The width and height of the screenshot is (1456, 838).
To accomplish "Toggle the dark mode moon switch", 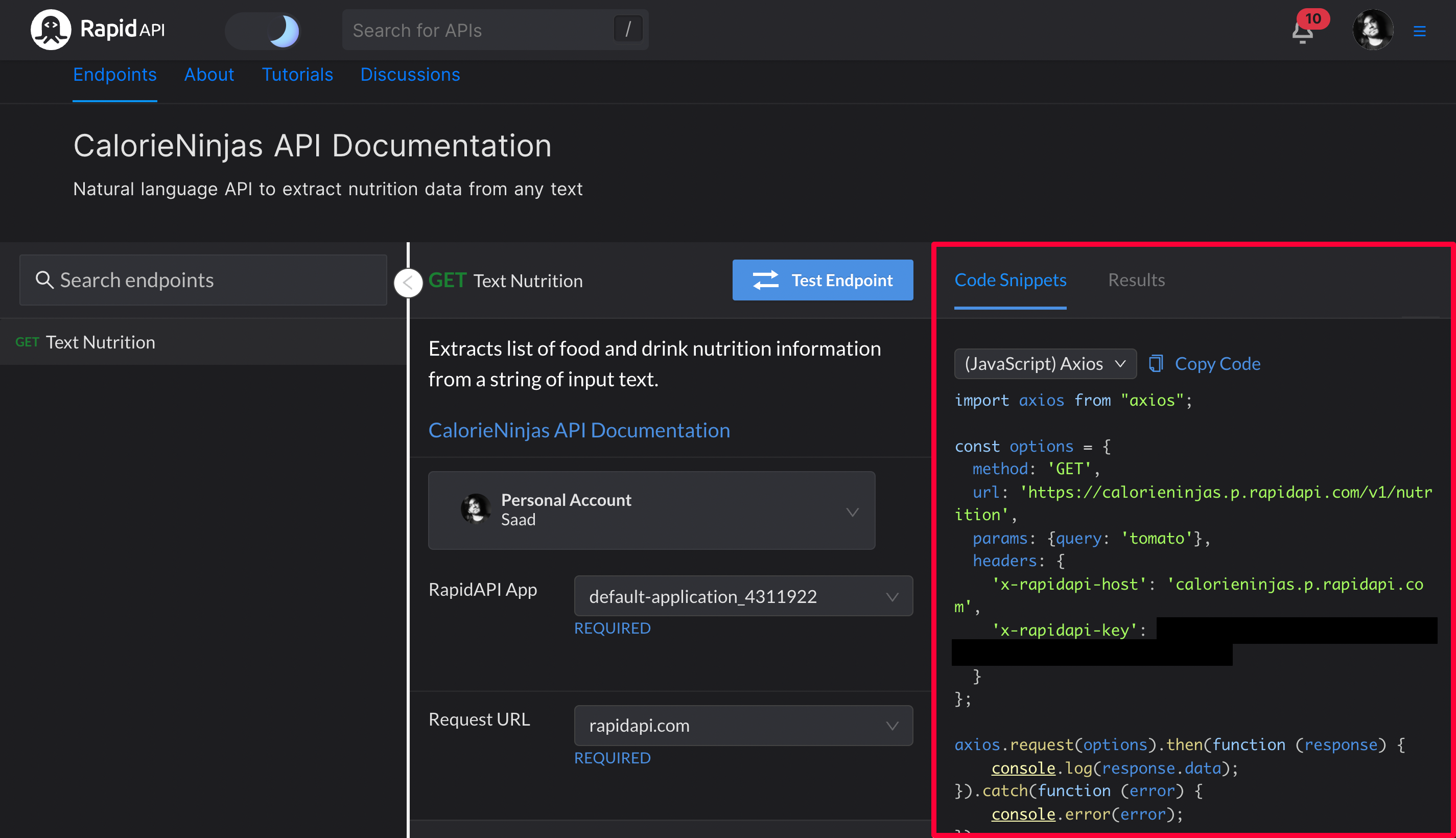I will [x=263, y=31].
